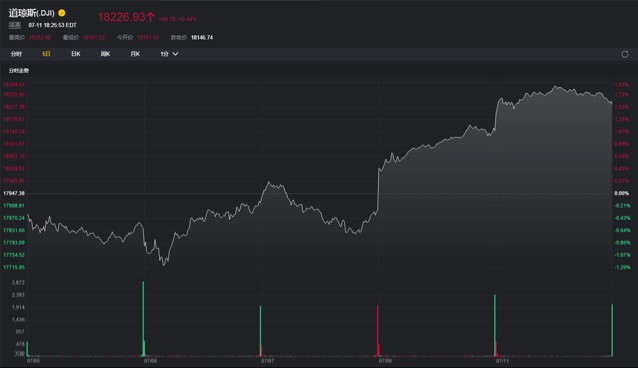Click the -1.29% right axis label
The image size is (638, 368).
(623, 267)
